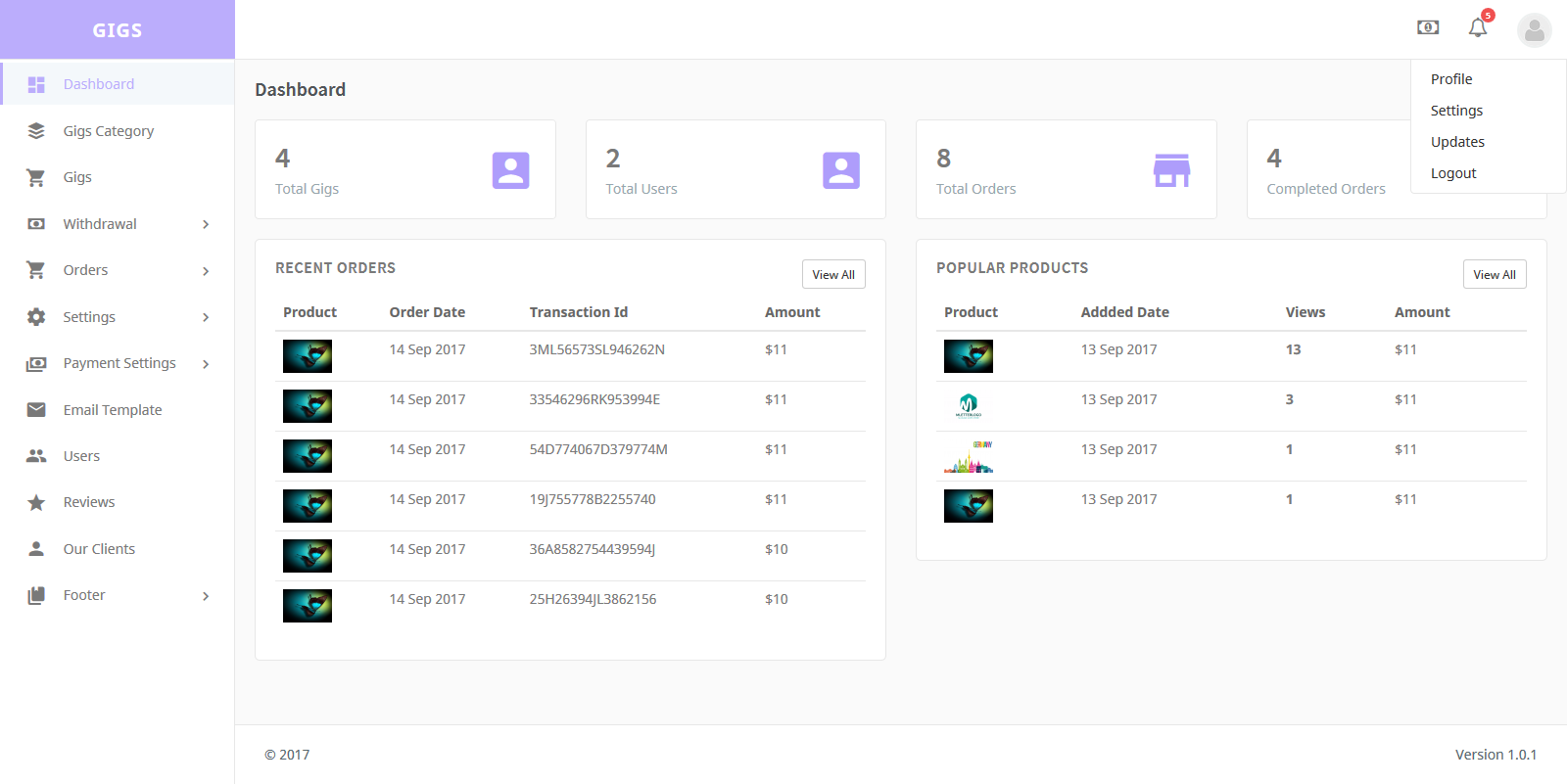This screenshot has width=1567, height=784.
Task: Click the Transaction Id column header
Action: (579, 312)
